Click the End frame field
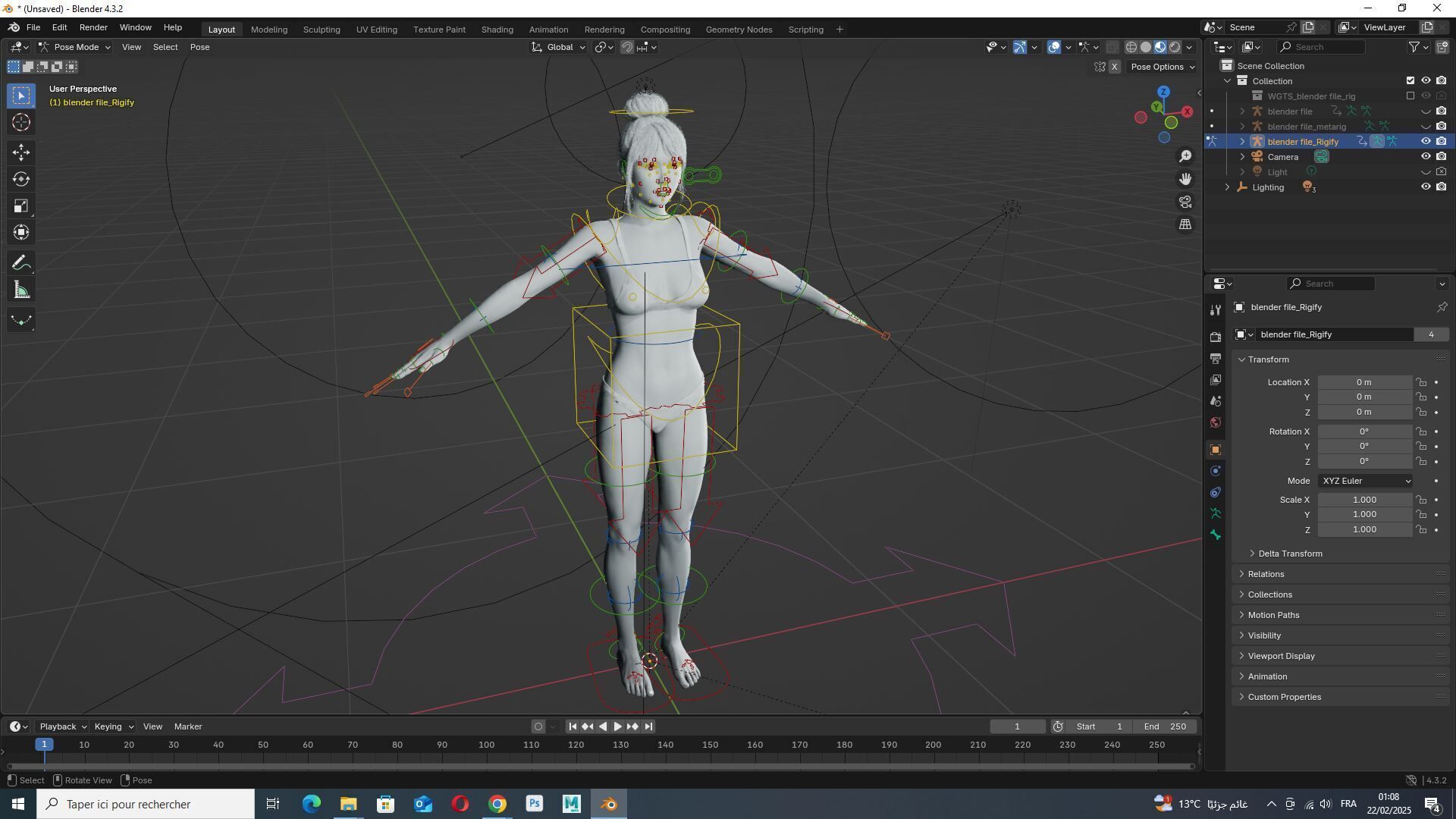 click(1165, 726)
